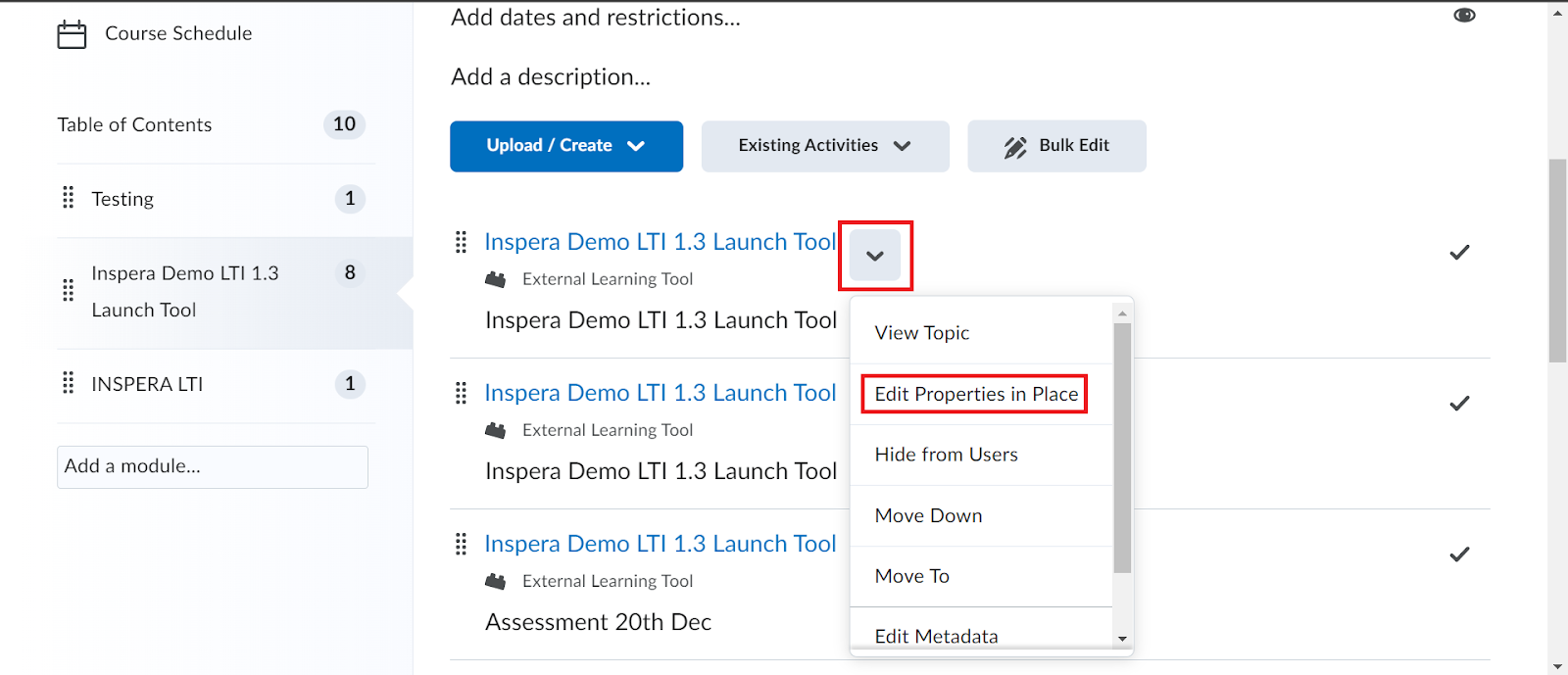Open the Upload / Create dropdown
1568x675 pixels.
pos(566,146)
